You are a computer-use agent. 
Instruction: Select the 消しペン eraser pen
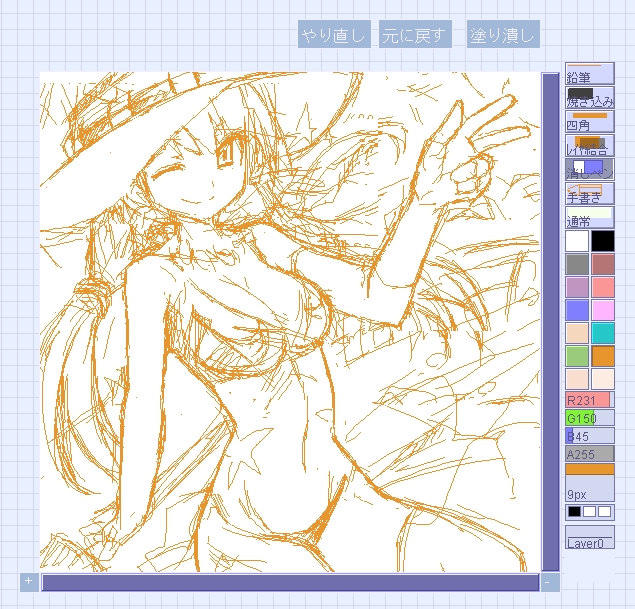(x=590, y=169)
